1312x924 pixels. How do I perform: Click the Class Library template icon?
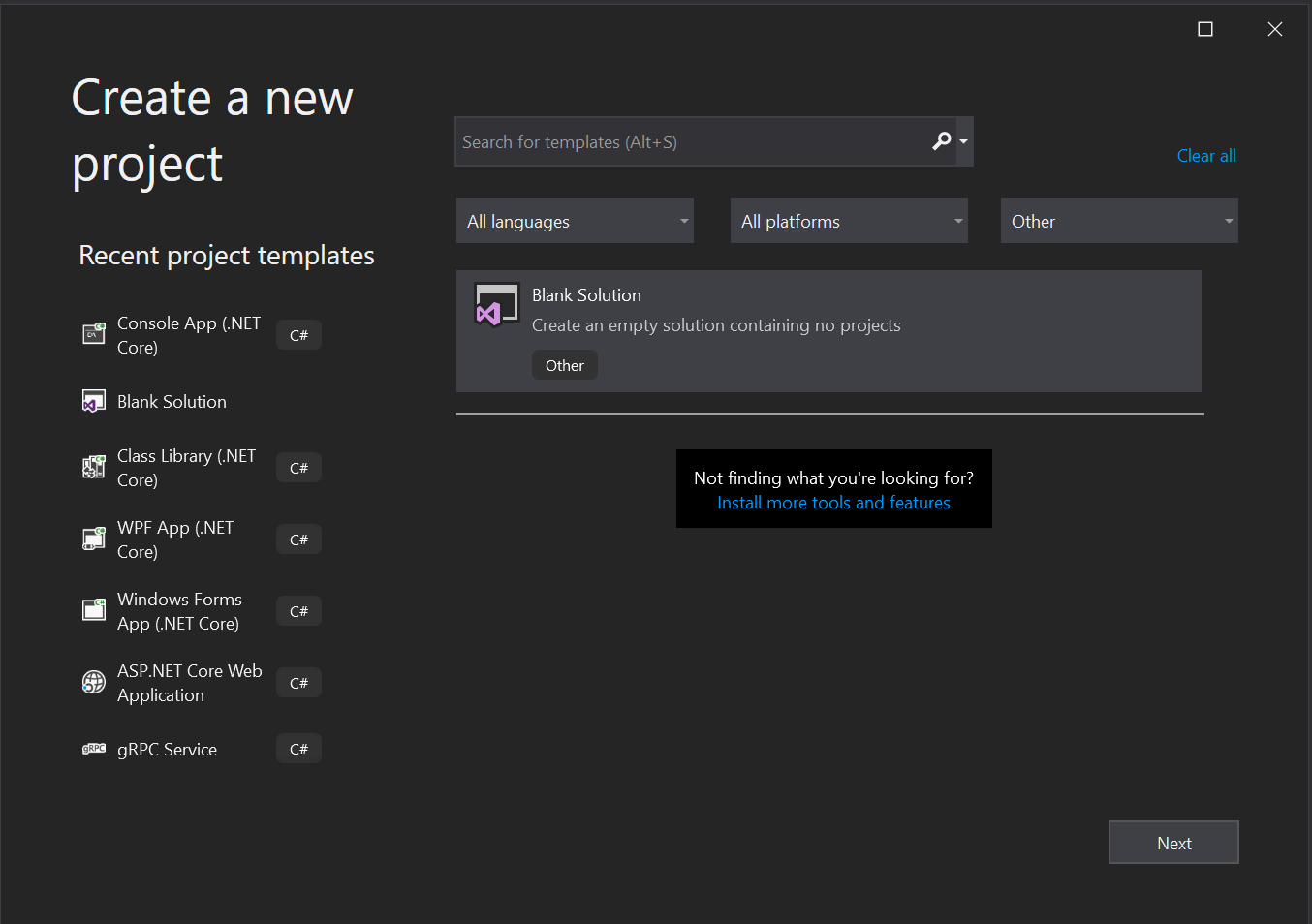tap(94, 468)
